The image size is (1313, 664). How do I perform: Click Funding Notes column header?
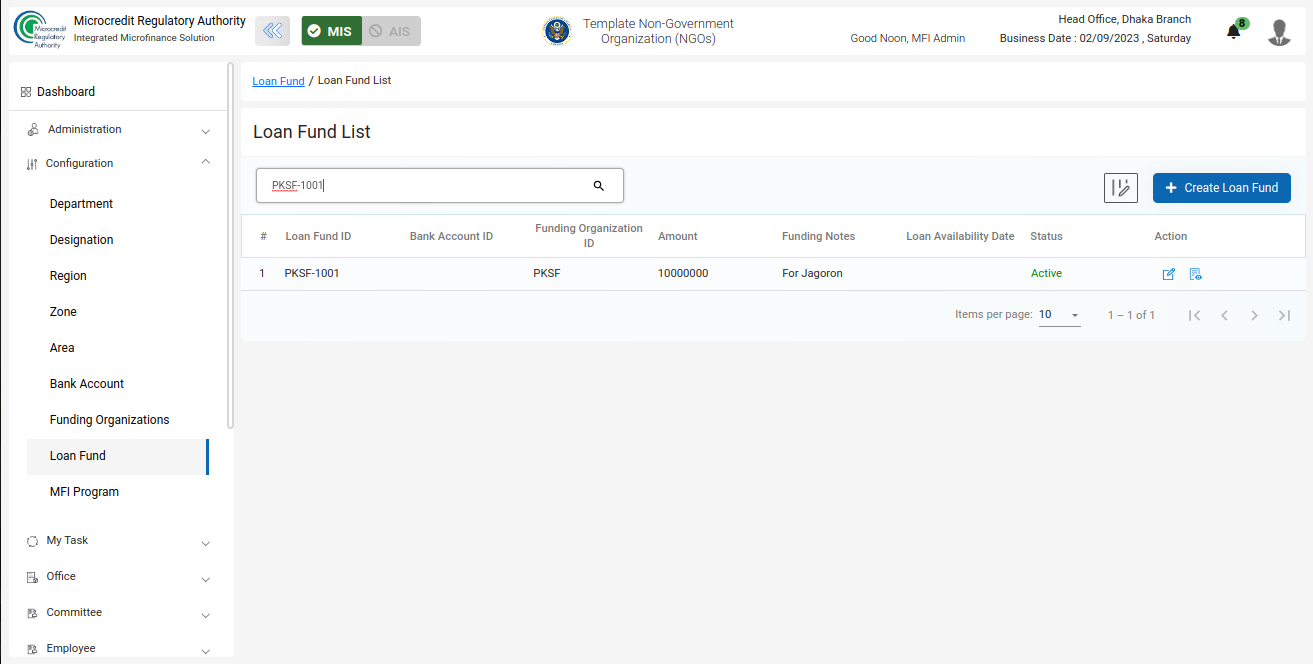pos(818,237)
